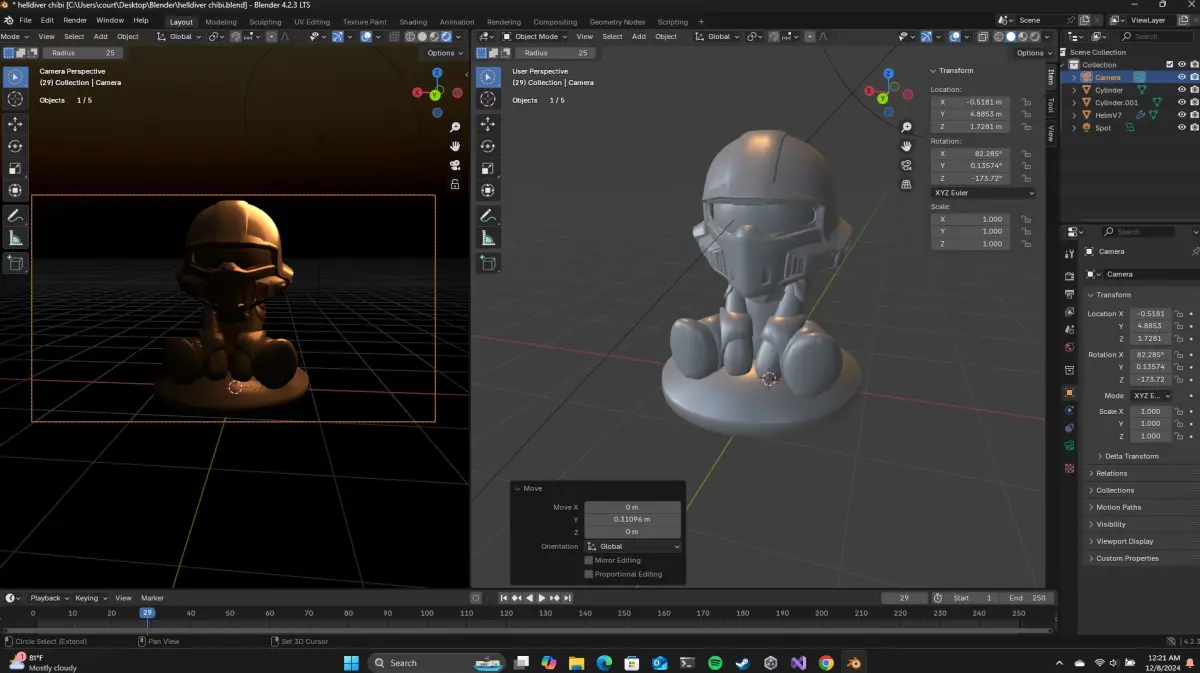Click zoom magnifier icon in right viewport
Viewport: 1200px width, 673px height.
(x=907, y=127)
